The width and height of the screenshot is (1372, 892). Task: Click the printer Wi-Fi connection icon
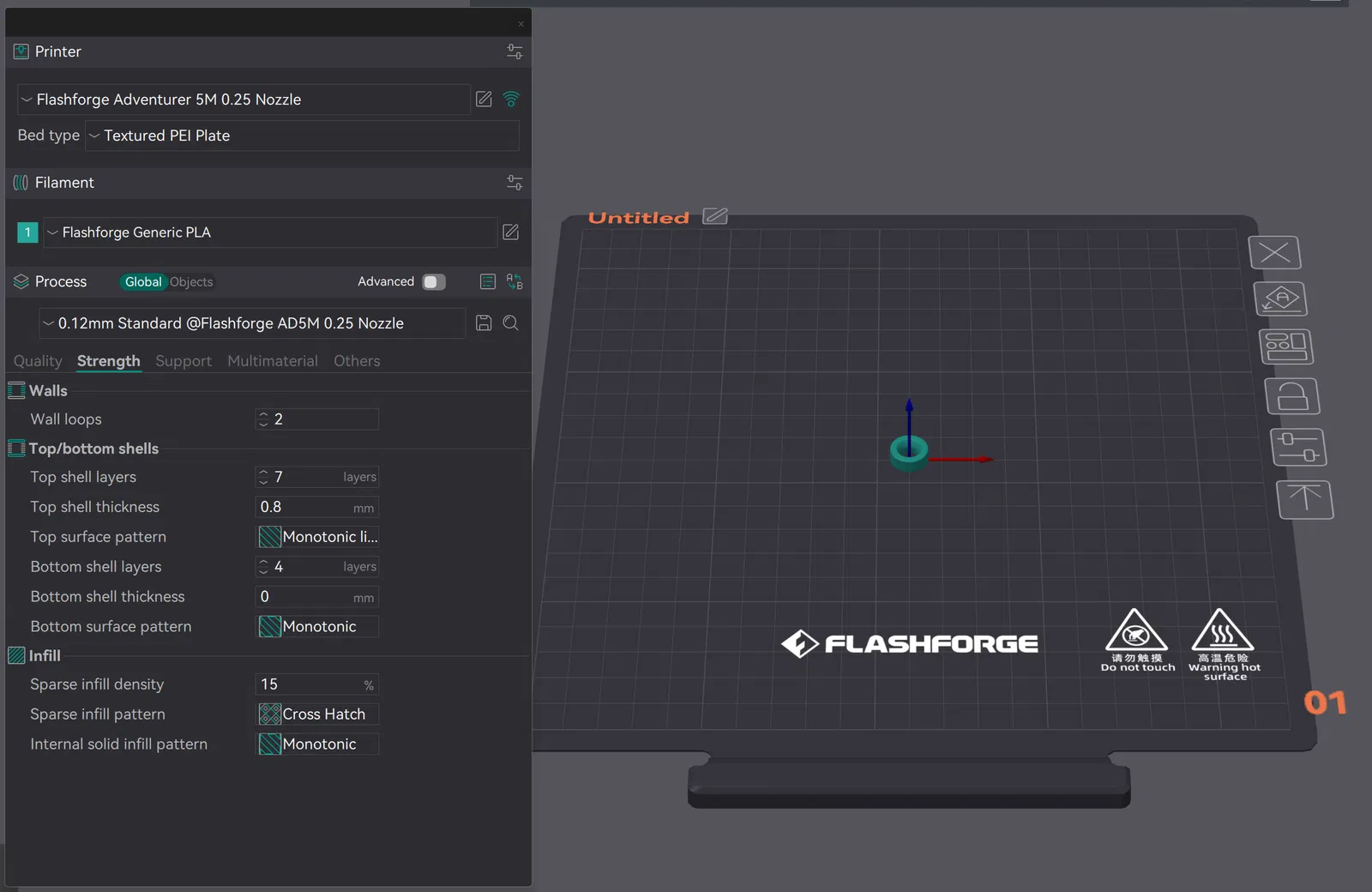click(511, 99)
